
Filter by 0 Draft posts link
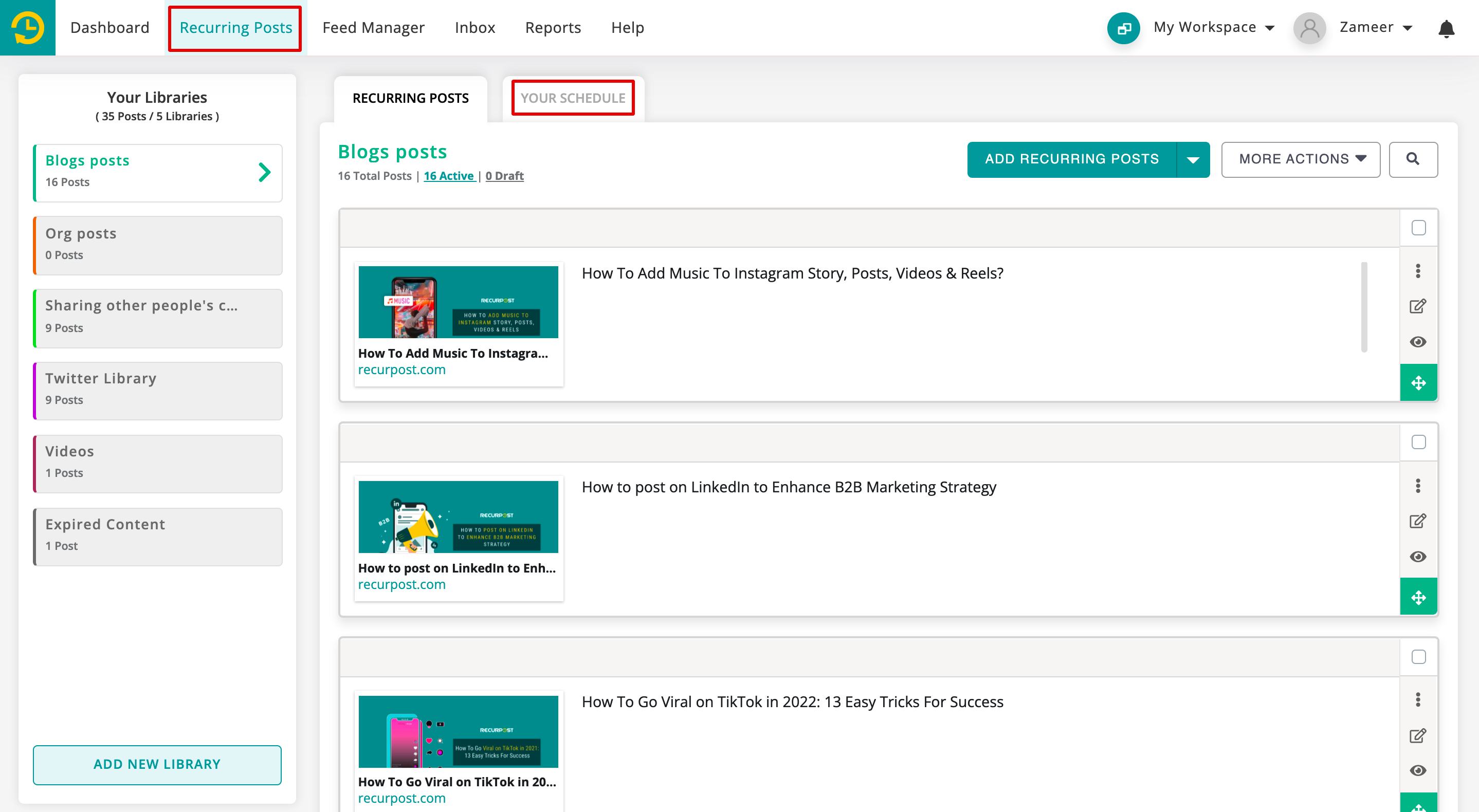pos(504,176)
